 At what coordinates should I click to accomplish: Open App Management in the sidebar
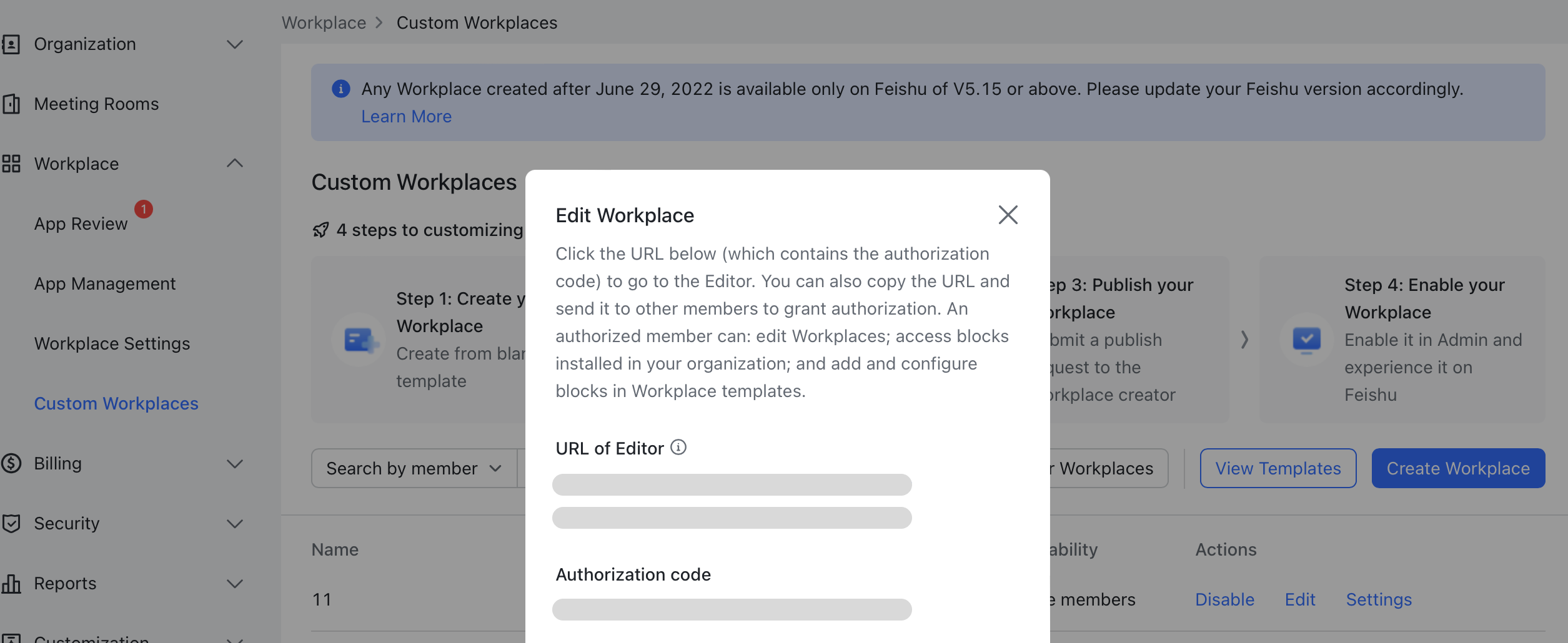pyautogui.click(x=104, y=283)
